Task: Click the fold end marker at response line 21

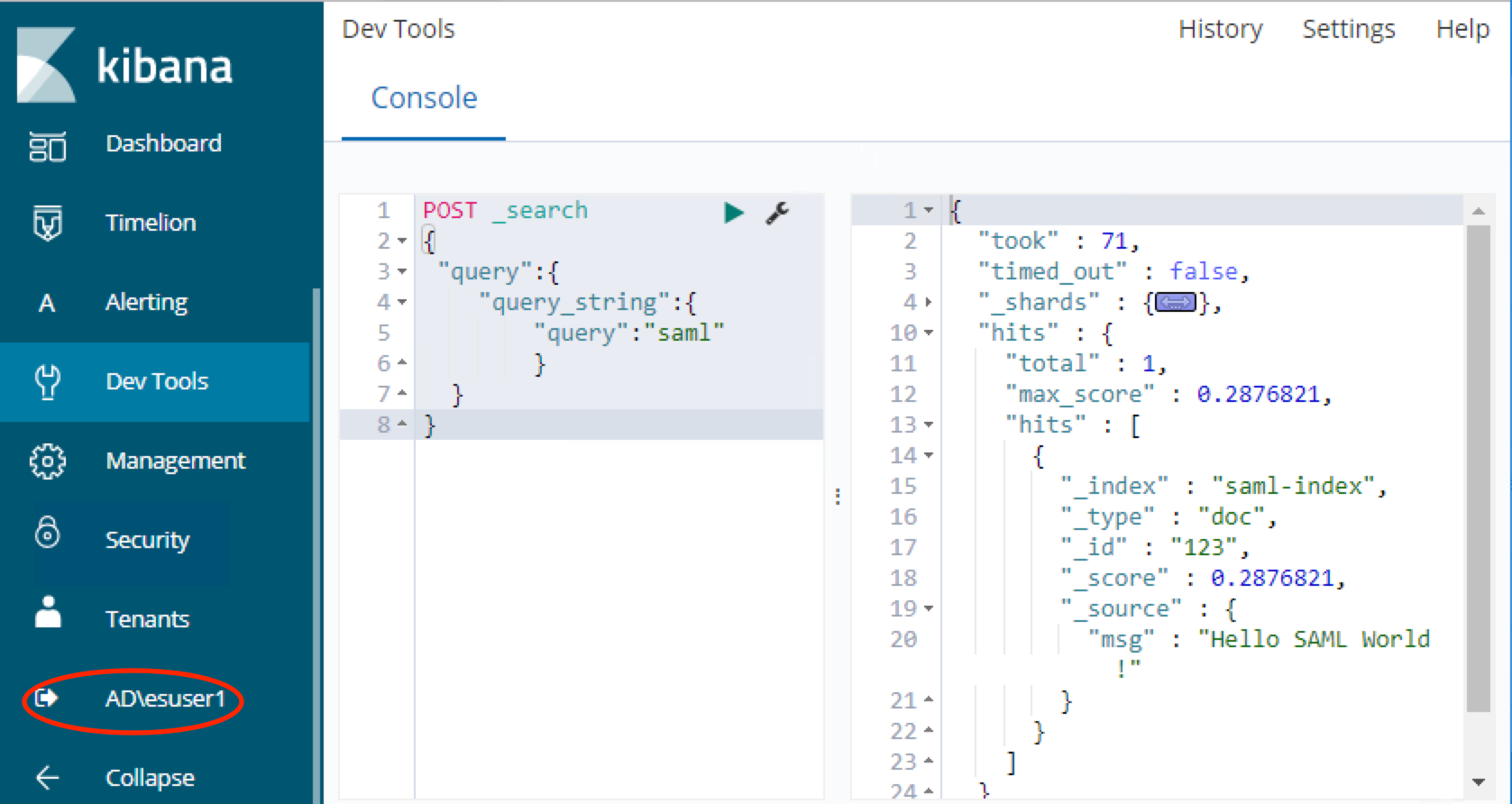Action: [x=929, y=699]
